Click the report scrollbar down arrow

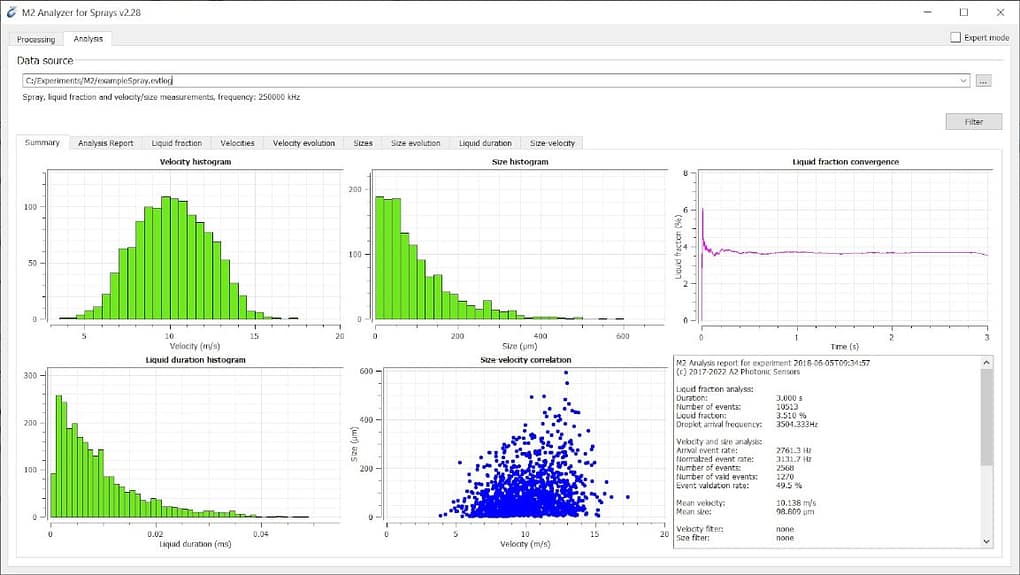[986, 541]
